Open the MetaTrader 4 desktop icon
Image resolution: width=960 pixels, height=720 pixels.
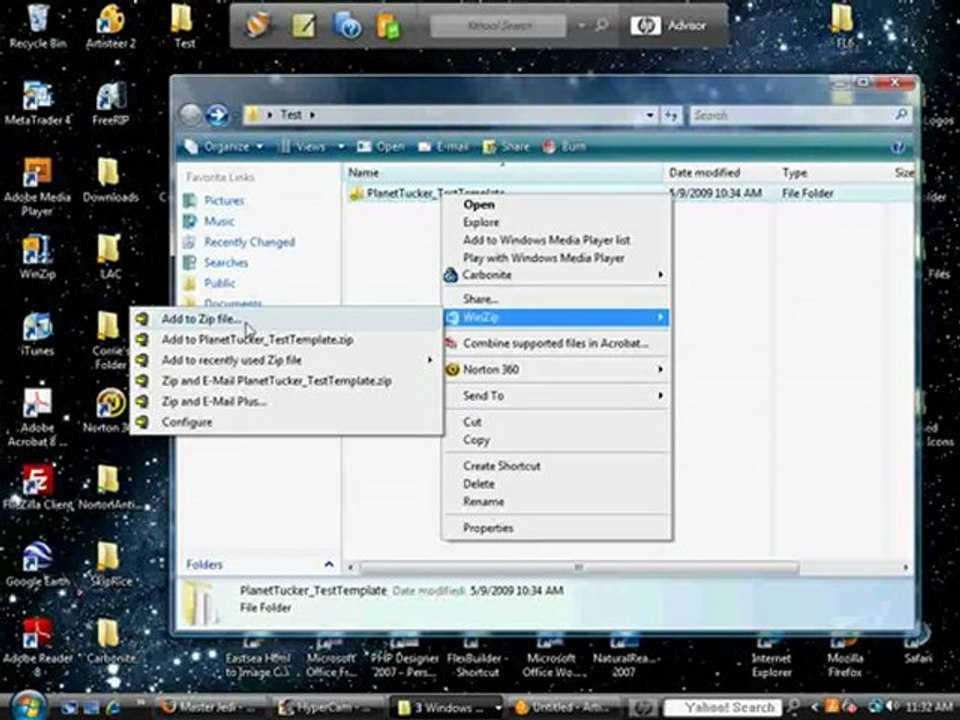tap(38, 98)
